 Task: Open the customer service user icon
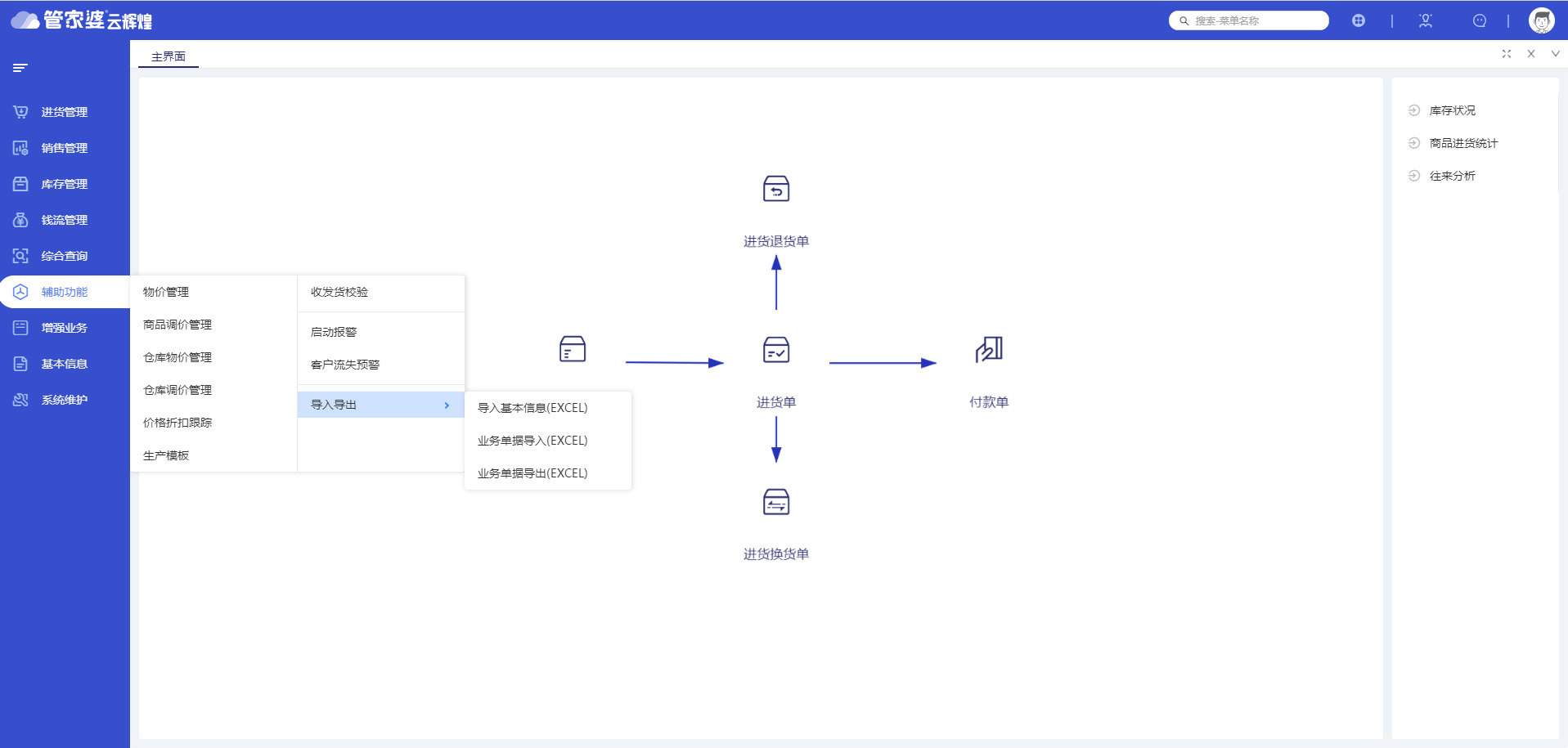(x=1426, y=20)
